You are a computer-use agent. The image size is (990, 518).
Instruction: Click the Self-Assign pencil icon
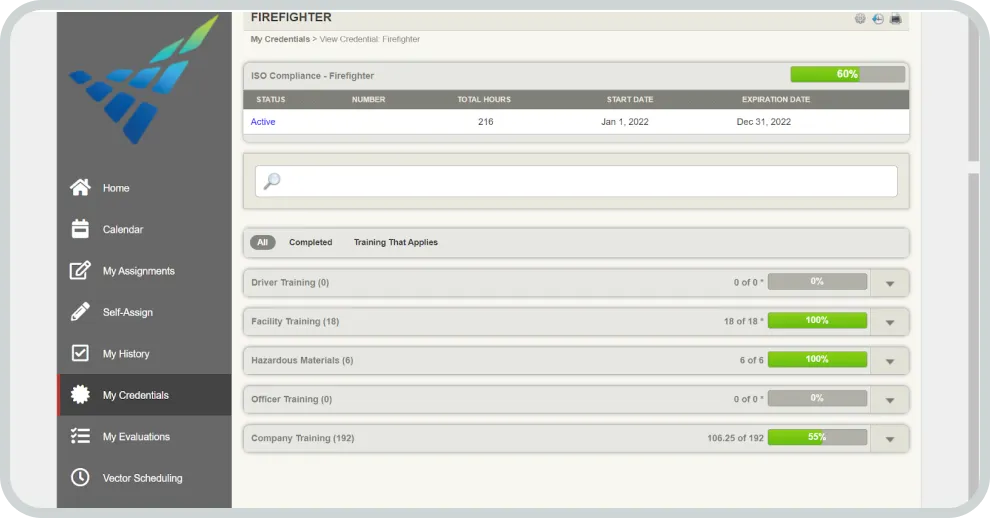[x=80, y=312]
